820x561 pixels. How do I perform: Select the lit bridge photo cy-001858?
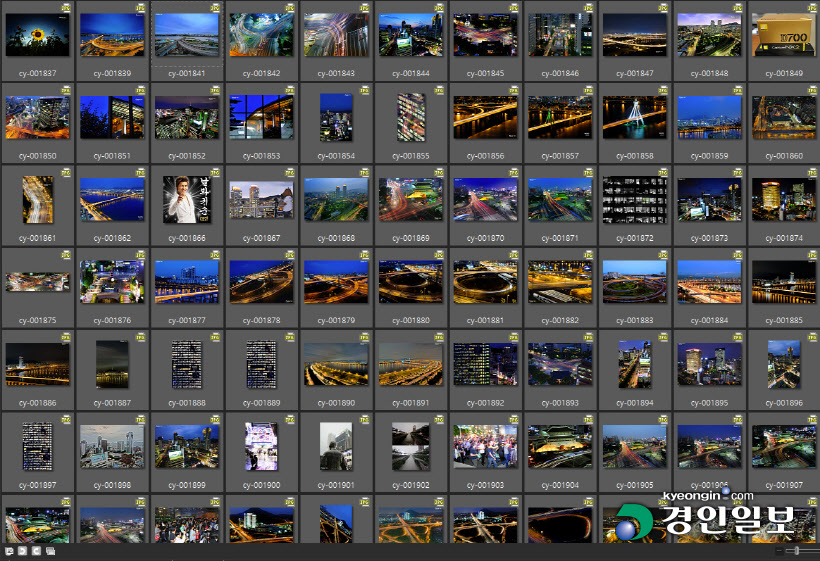tap(633, 117)
